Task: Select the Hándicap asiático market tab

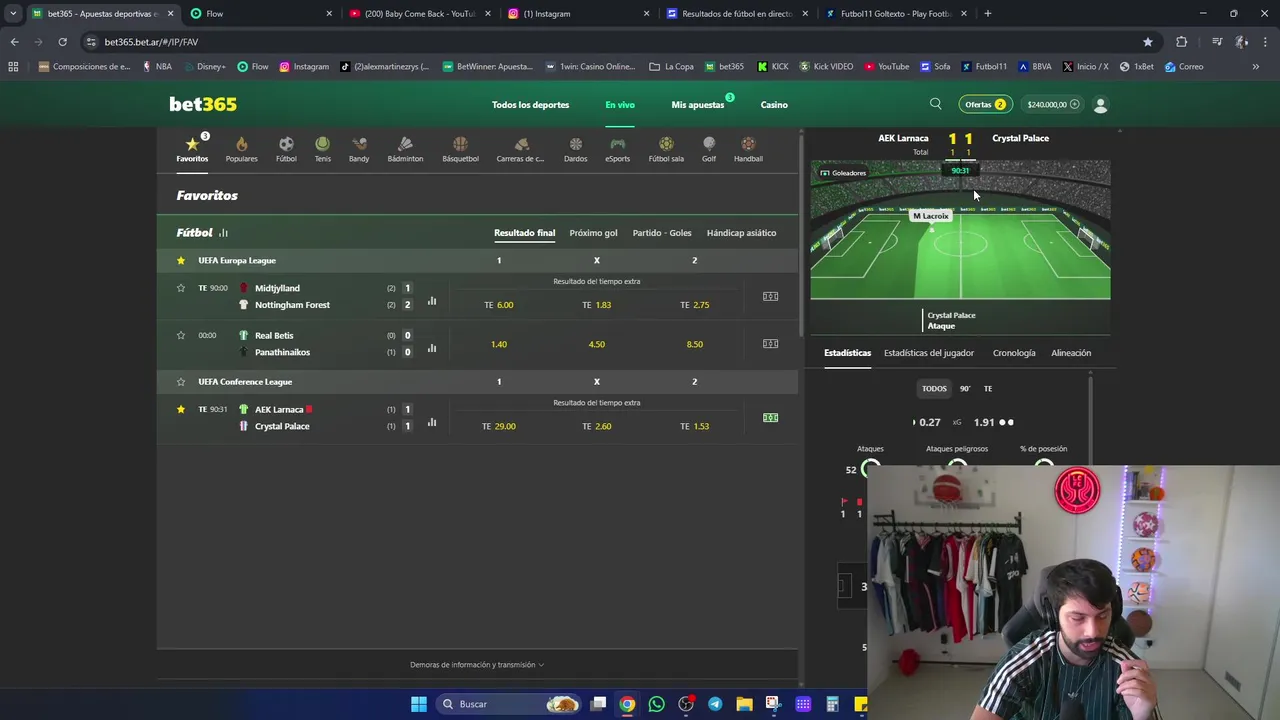Action: point(741,233)
